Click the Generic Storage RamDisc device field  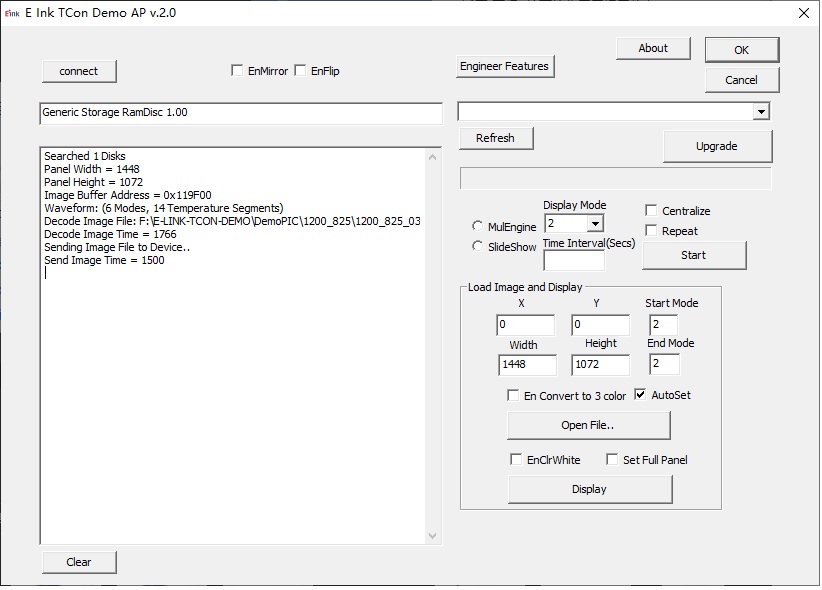tap(241, 113)
